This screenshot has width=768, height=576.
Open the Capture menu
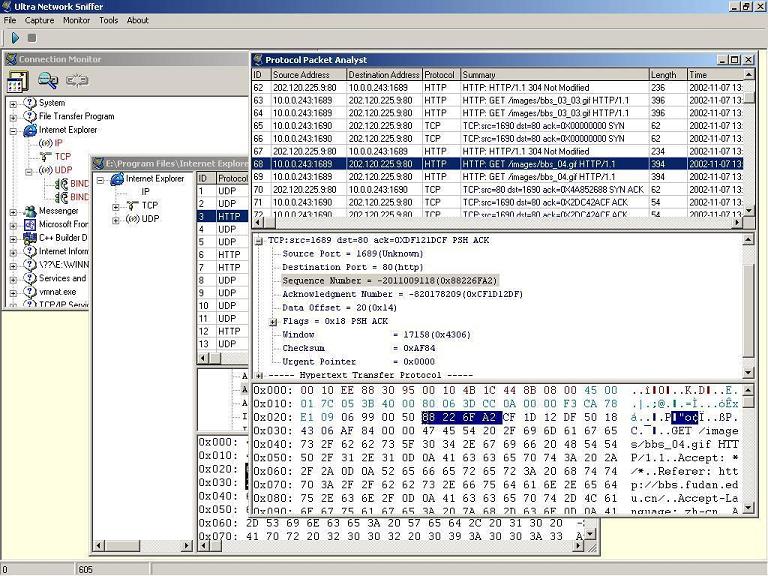coord(39,20)
